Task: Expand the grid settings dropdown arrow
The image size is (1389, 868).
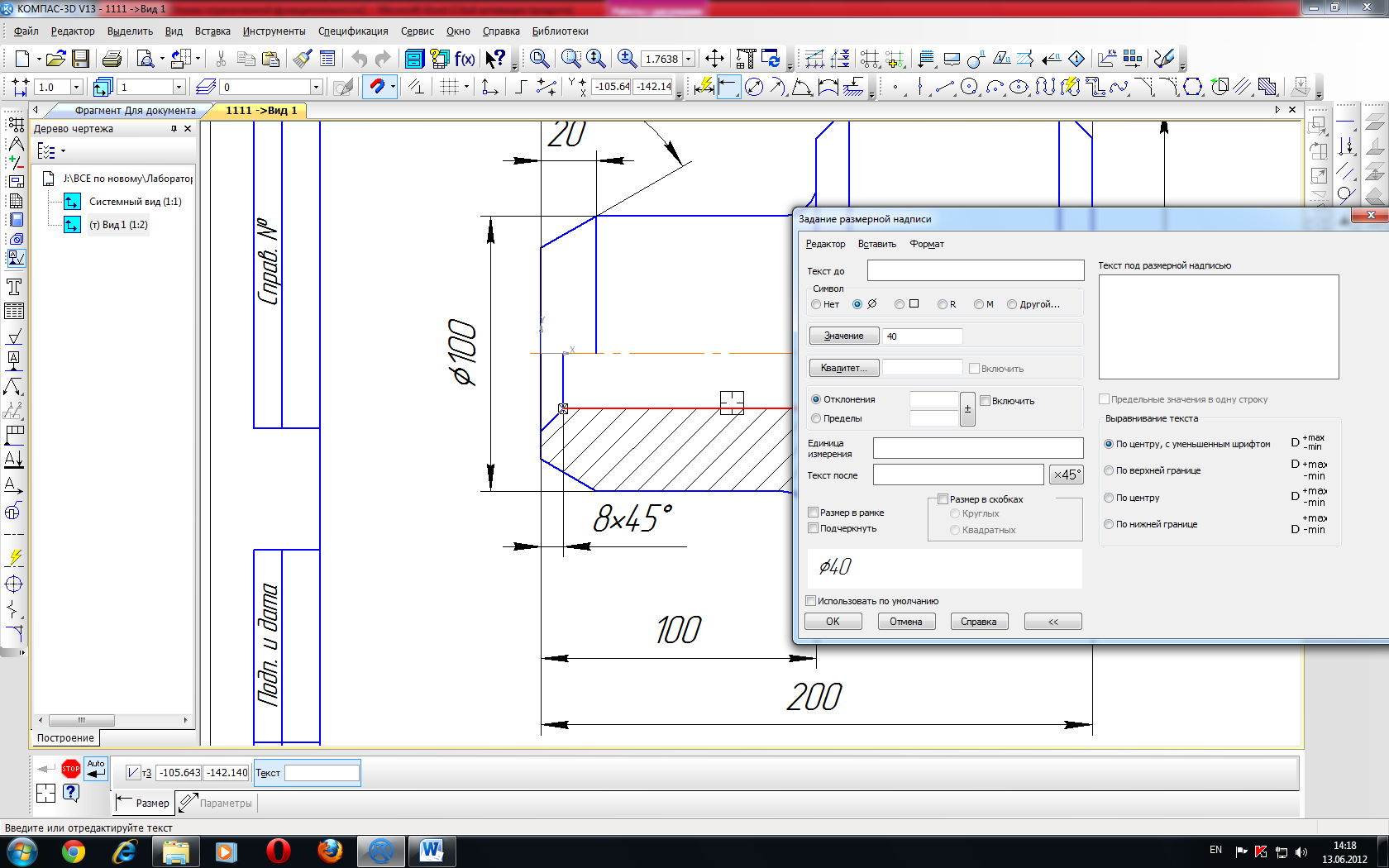Action: 466,87
